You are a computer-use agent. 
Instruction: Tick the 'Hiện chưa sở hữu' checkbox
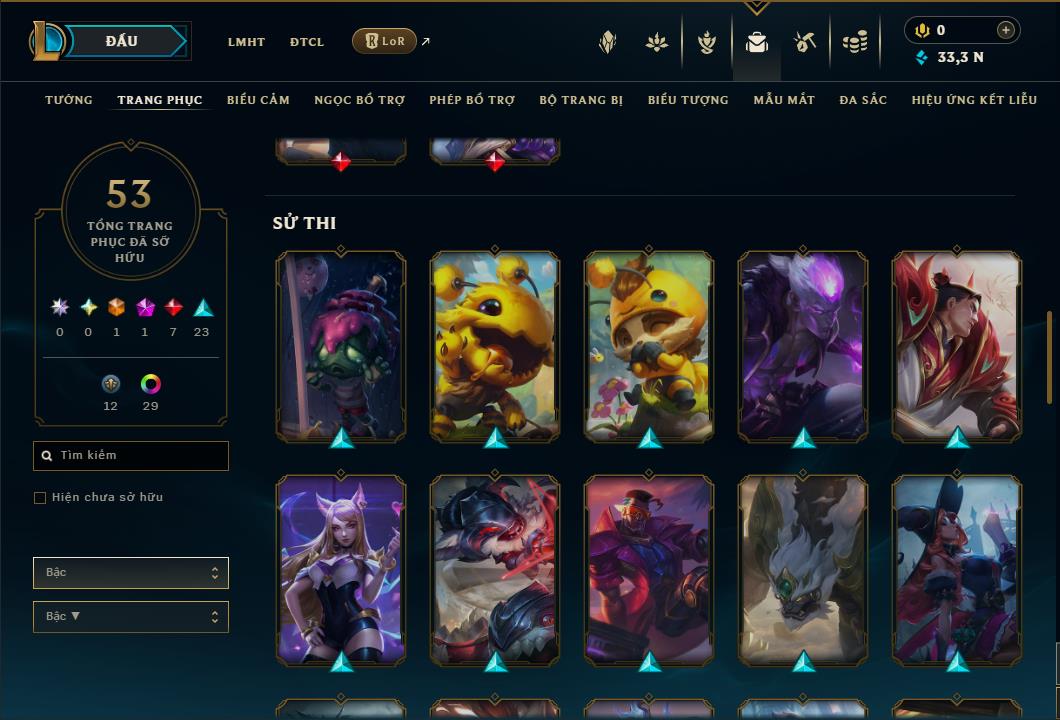click(40, 498)
